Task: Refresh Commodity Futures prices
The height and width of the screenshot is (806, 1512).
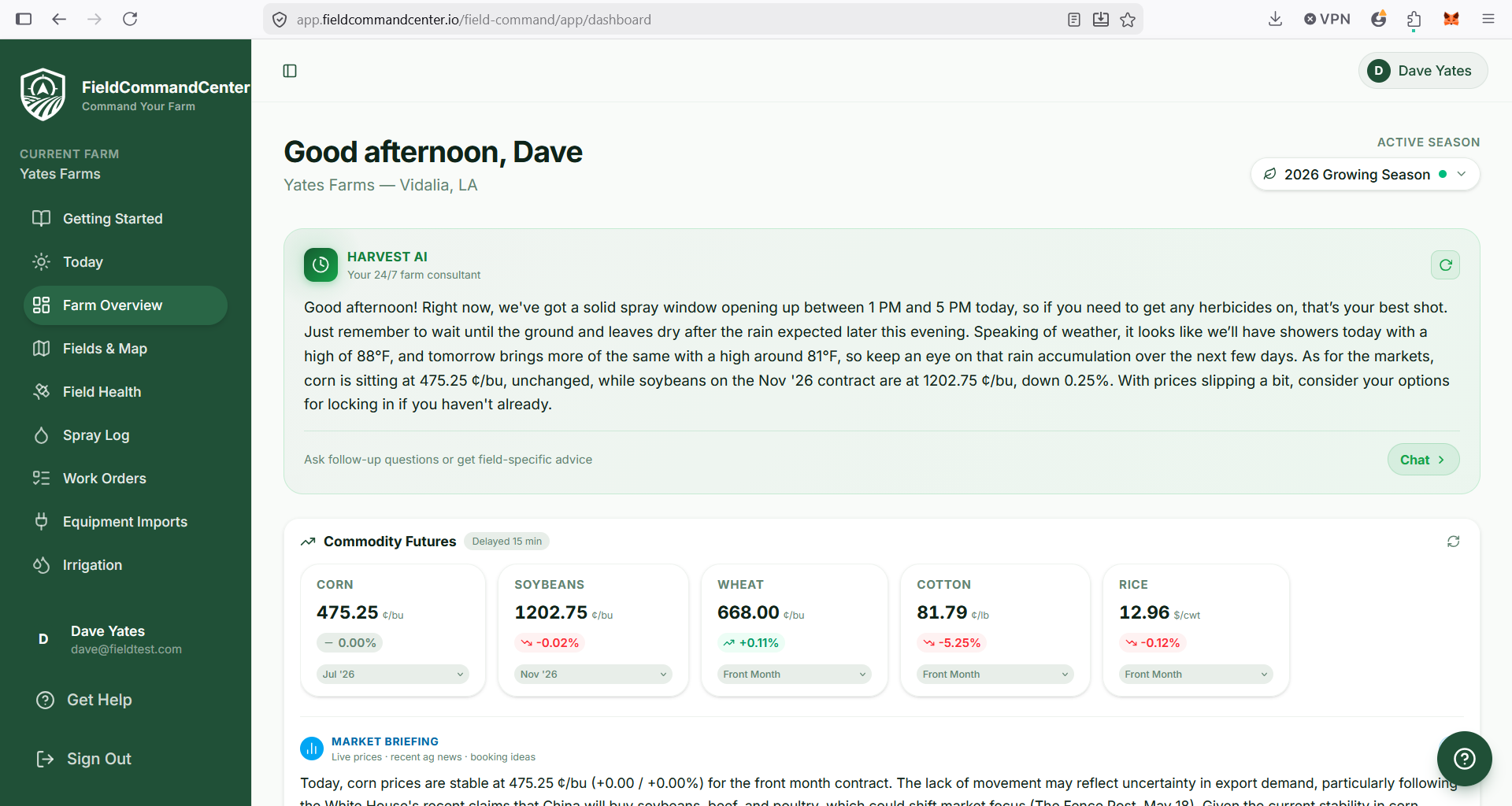Action: click(x=1453, y=542)
